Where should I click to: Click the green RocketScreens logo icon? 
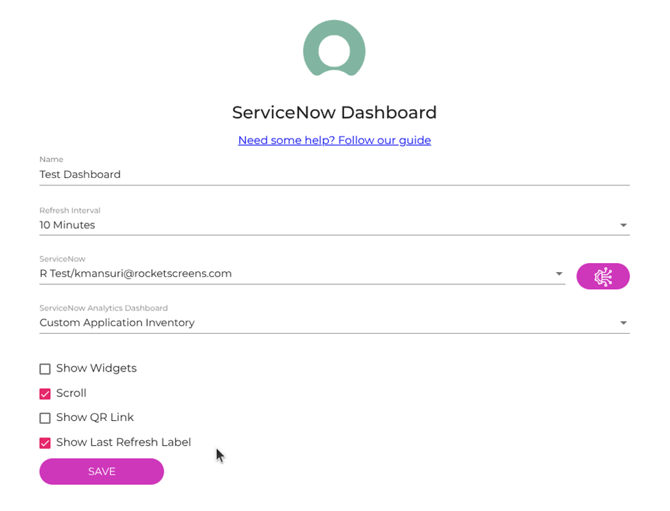(x=334, y=49)
